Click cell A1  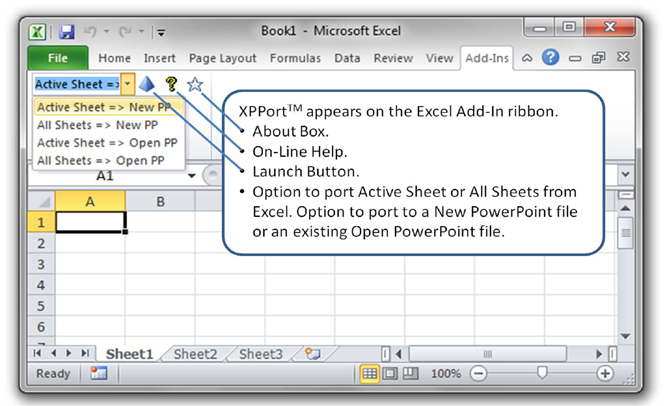click(90, 222)
